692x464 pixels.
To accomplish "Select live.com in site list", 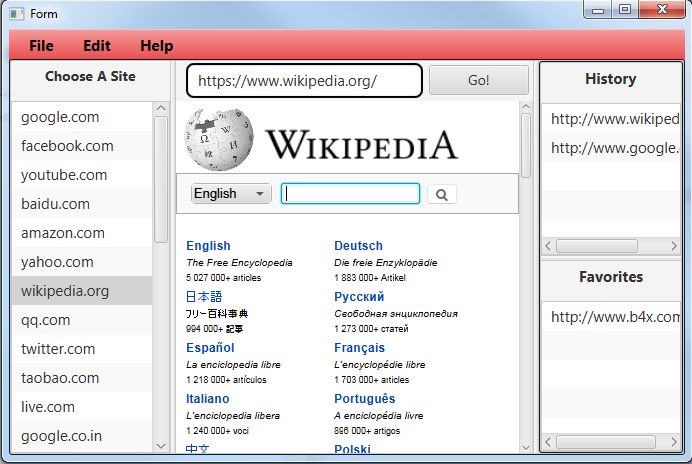I will pos(82,407).
